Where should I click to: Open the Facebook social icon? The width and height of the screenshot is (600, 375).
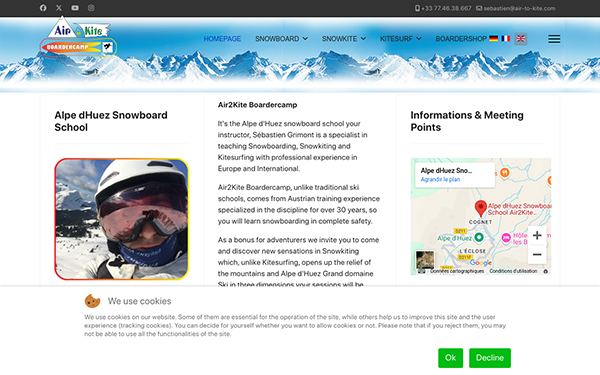[x=43, y=8]
